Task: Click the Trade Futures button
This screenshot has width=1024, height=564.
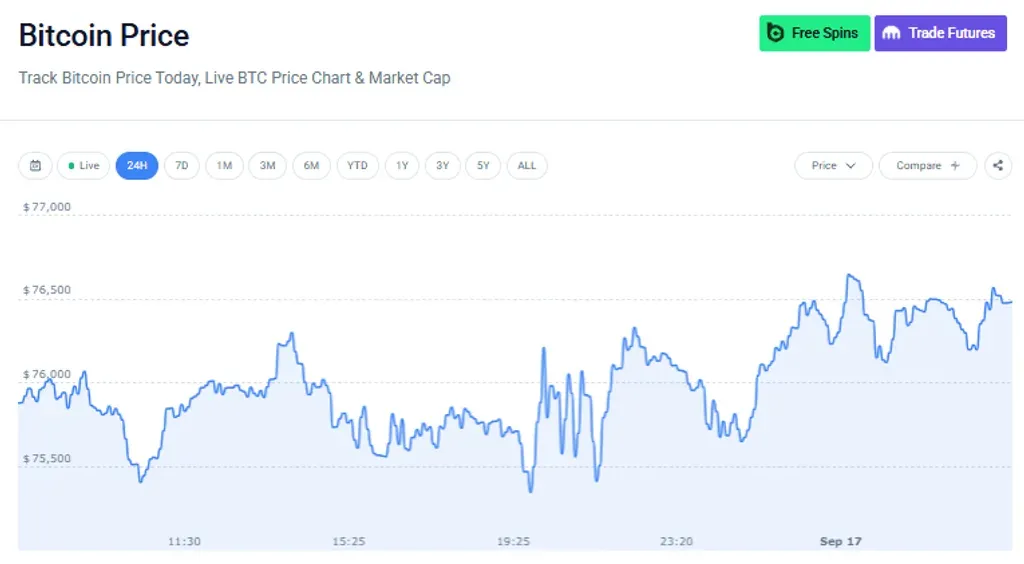Action: 940,33
